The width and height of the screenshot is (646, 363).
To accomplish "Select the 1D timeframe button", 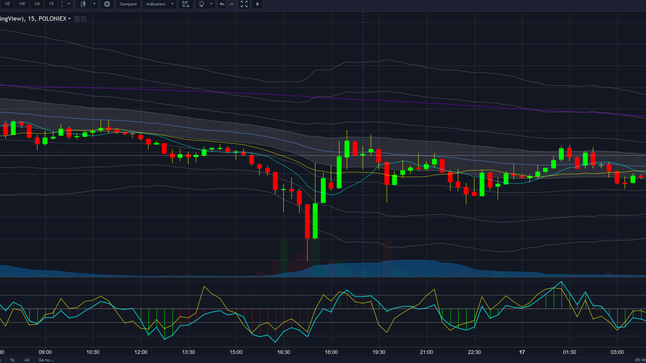I will point(7,4).
